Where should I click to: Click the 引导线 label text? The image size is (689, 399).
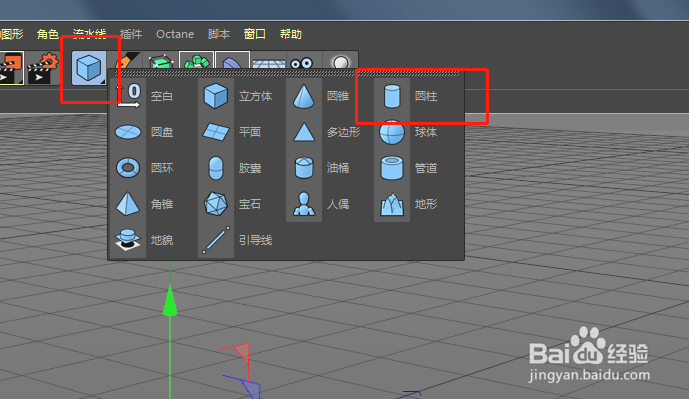click(x=256, y=240)
